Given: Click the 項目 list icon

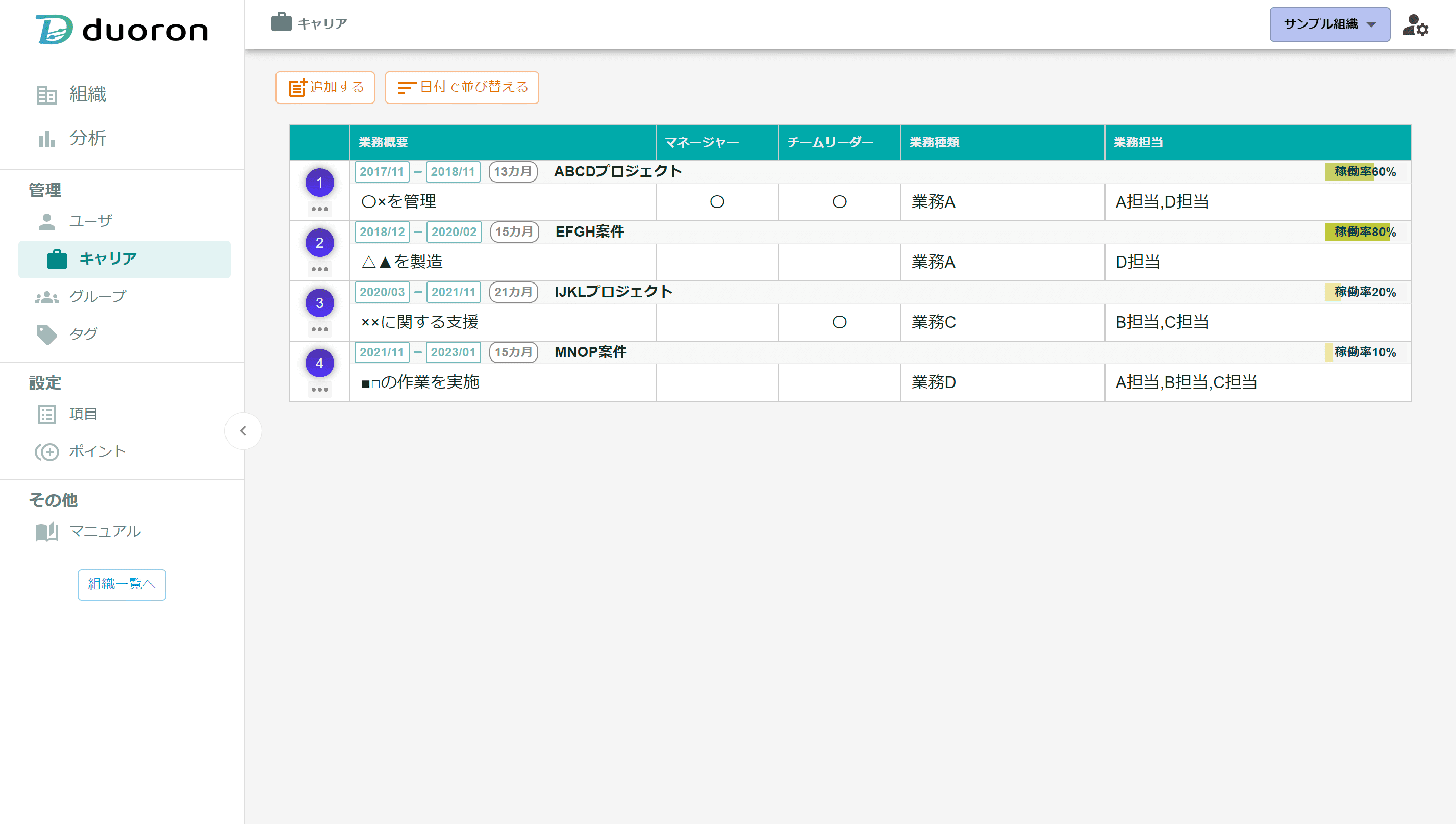Looking at the screenshot, I should [46, 414].
